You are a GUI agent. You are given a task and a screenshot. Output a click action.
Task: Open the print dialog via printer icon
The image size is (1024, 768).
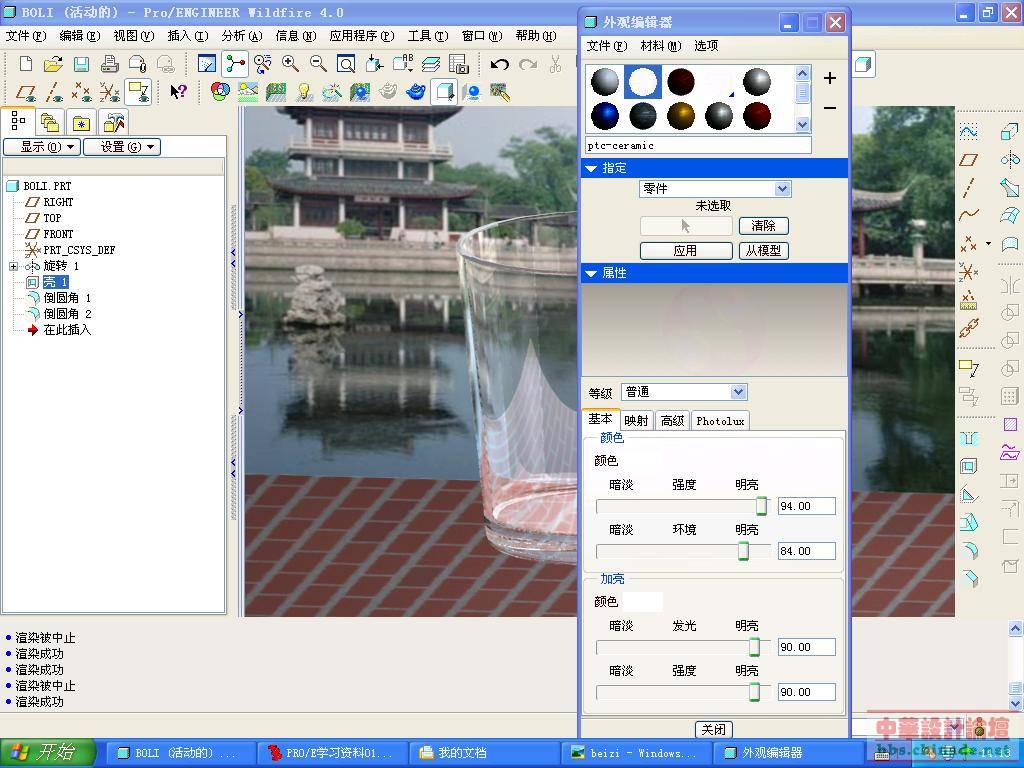pos(110,64)
